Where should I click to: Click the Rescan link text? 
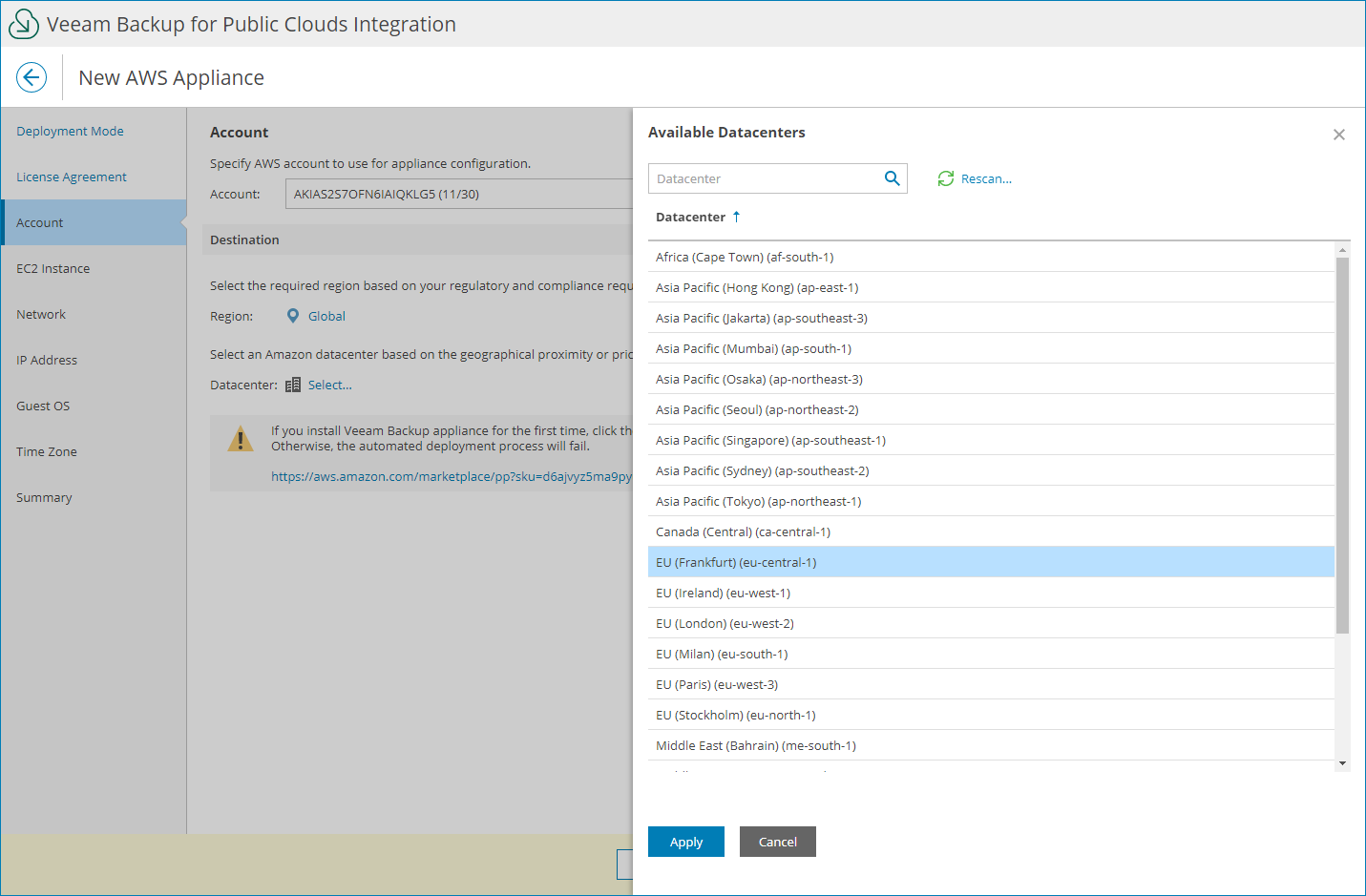(x=987, y=178)
